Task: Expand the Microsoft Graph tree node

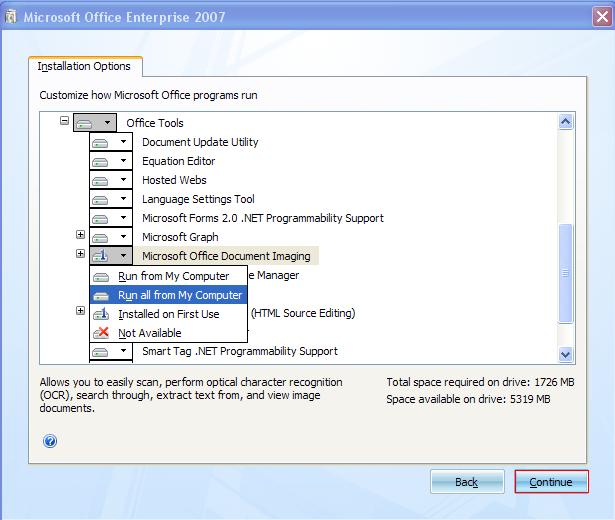Action: 80,235
